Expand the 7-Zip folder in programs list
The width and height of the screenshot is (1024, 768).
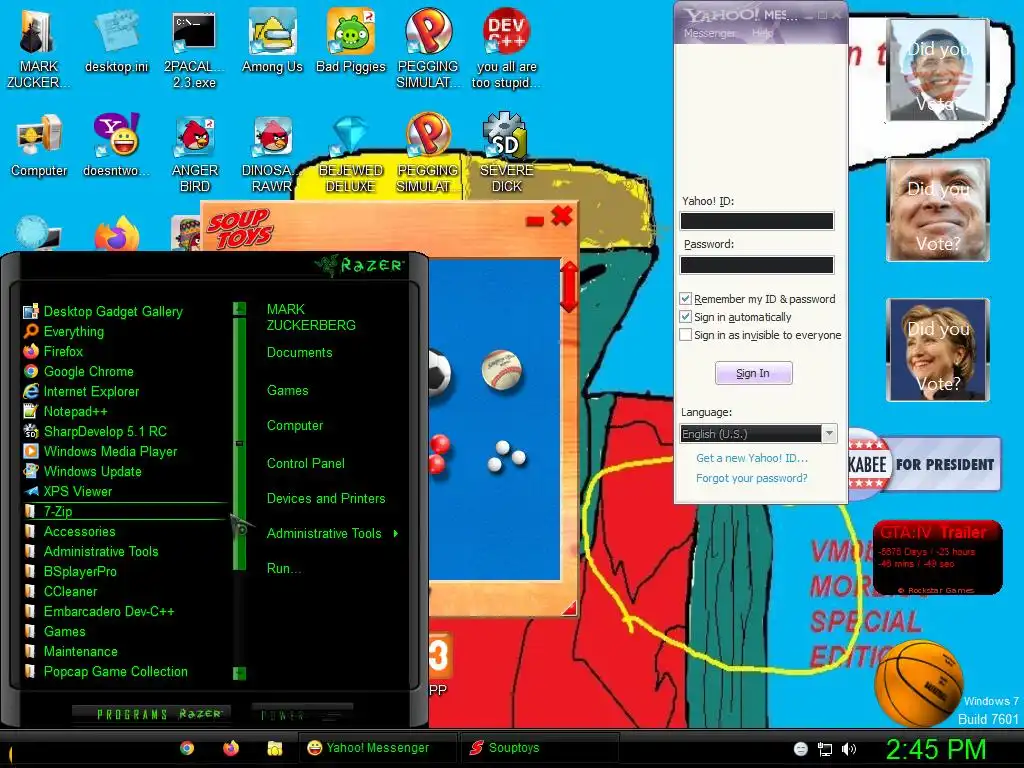pyautogui.click(x=124, y=511)
